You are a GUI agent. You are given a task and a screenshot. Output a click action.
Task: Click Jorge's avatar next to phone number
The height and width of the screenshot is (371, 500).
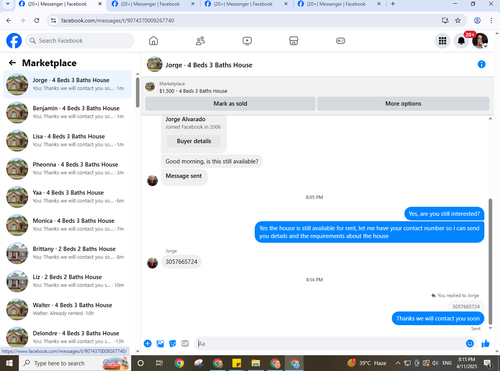click(x=152, y=263)
